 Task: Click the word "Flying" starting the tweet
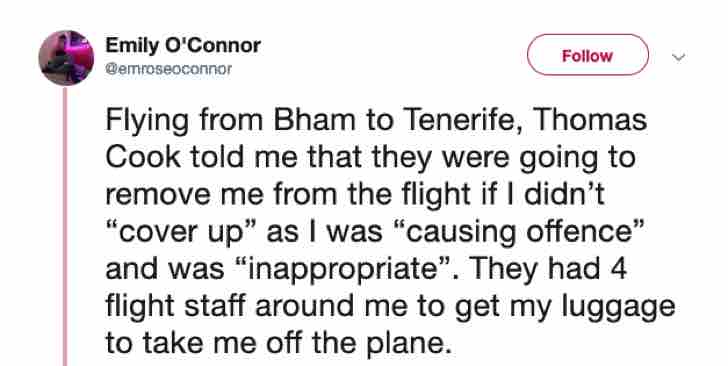pyautogui.click(x=147, y=120)
